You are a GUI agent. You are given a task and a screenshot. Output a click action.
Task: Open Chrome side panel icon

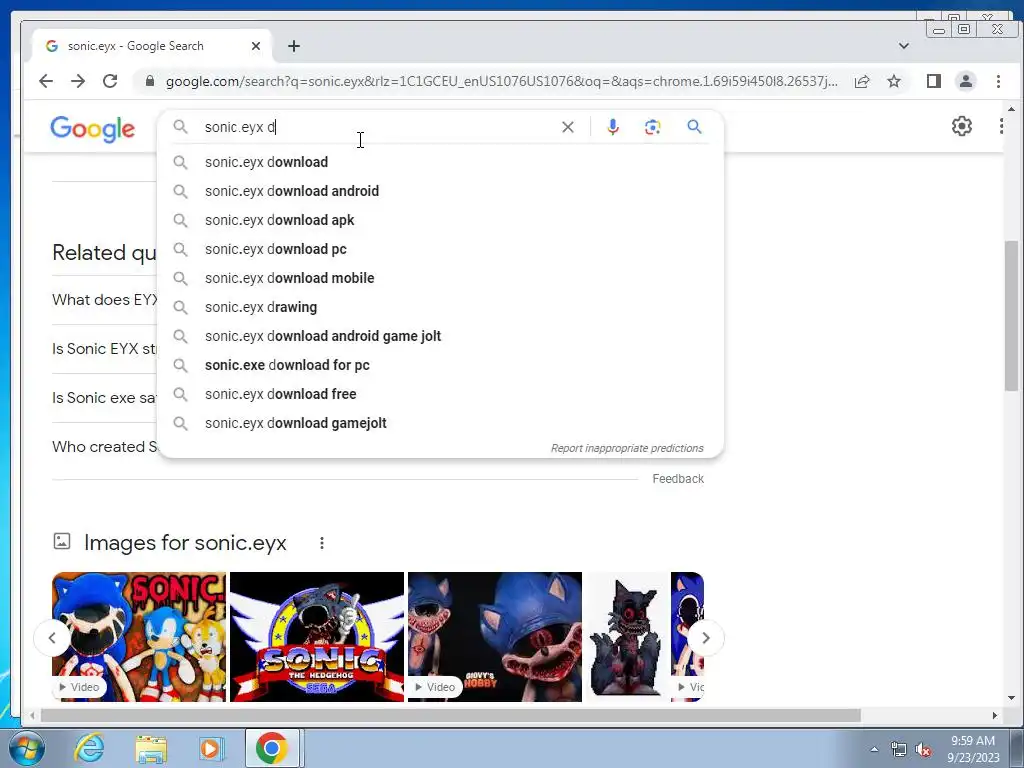pyautogui.click(x=934, y=81)
